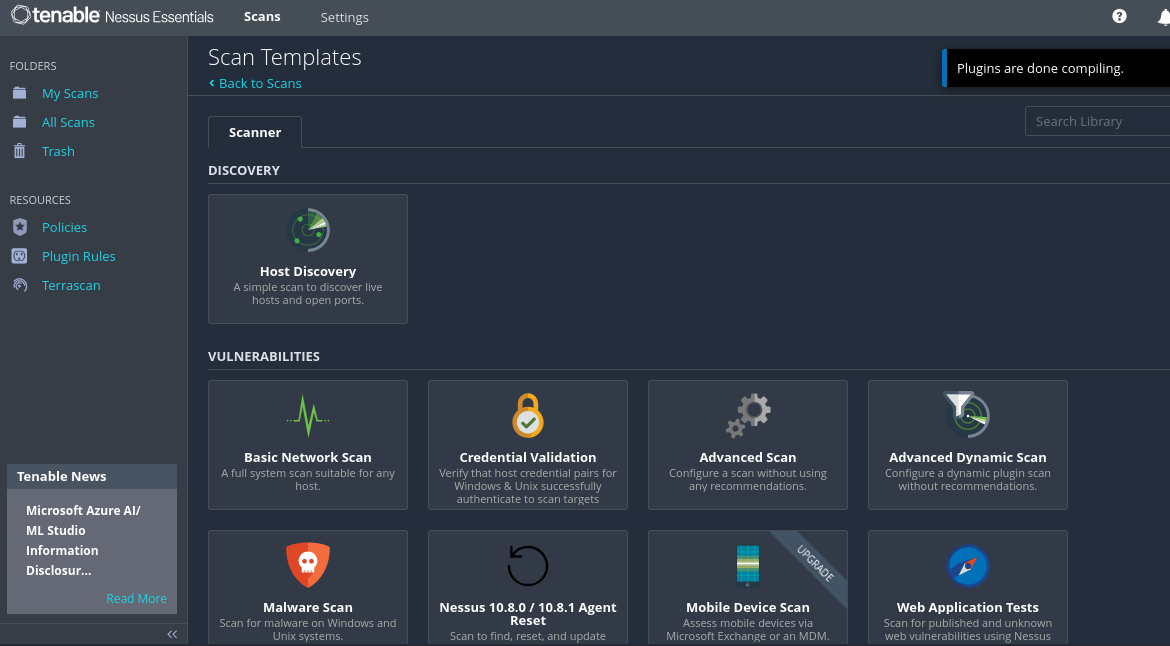This screenshot has width=1170, height=646.
Task: Go Back to Scans link
Action: (x=255, y=84)
